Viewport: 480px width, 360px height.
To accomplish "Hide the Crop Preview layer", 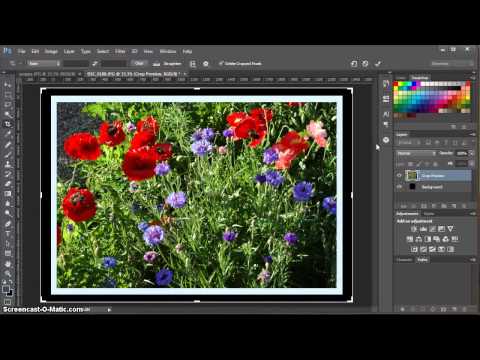I will tap(399, 175).
